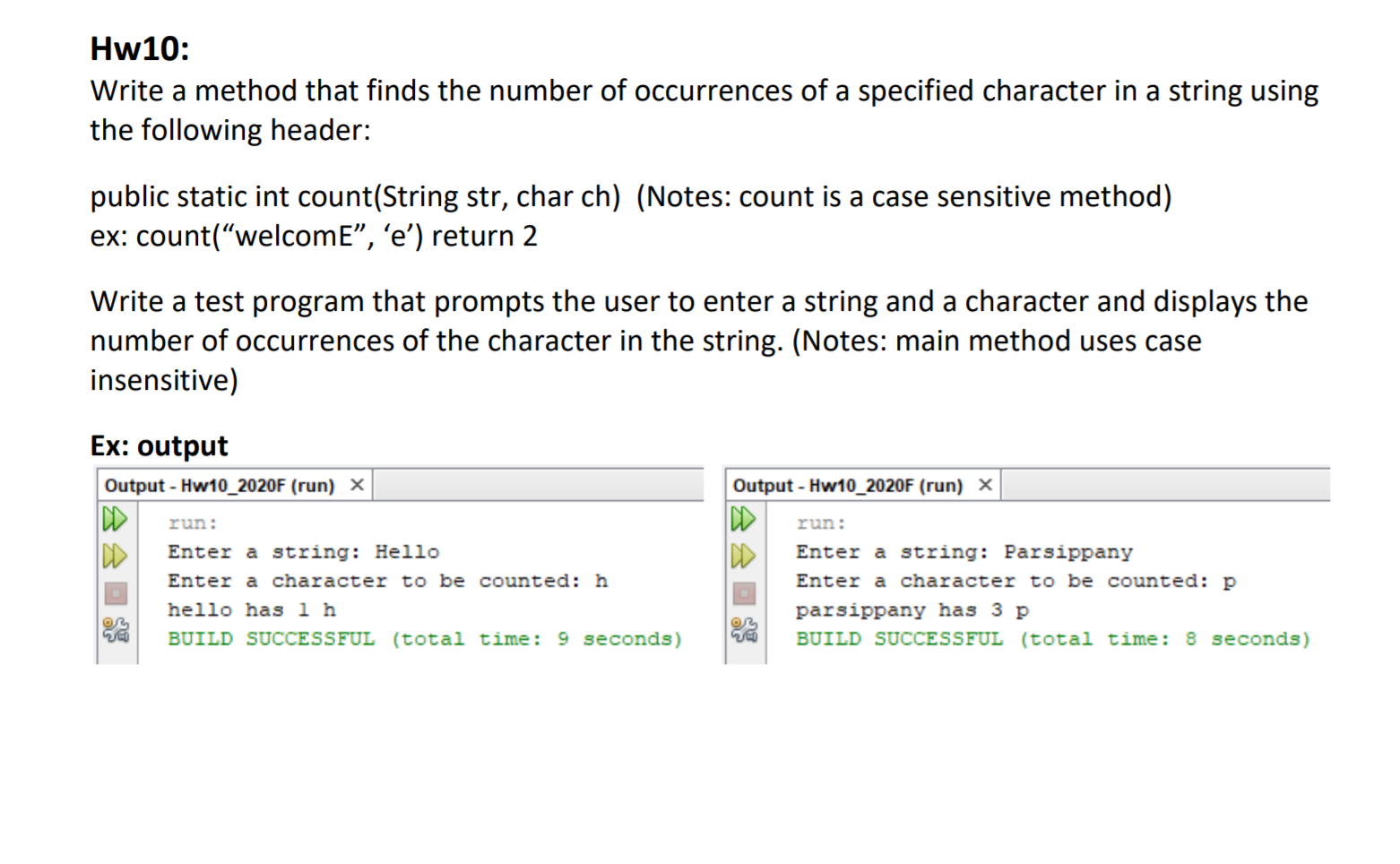
Task: Close the left Output - Hw10_2020F tab
Action: point(356,484)
